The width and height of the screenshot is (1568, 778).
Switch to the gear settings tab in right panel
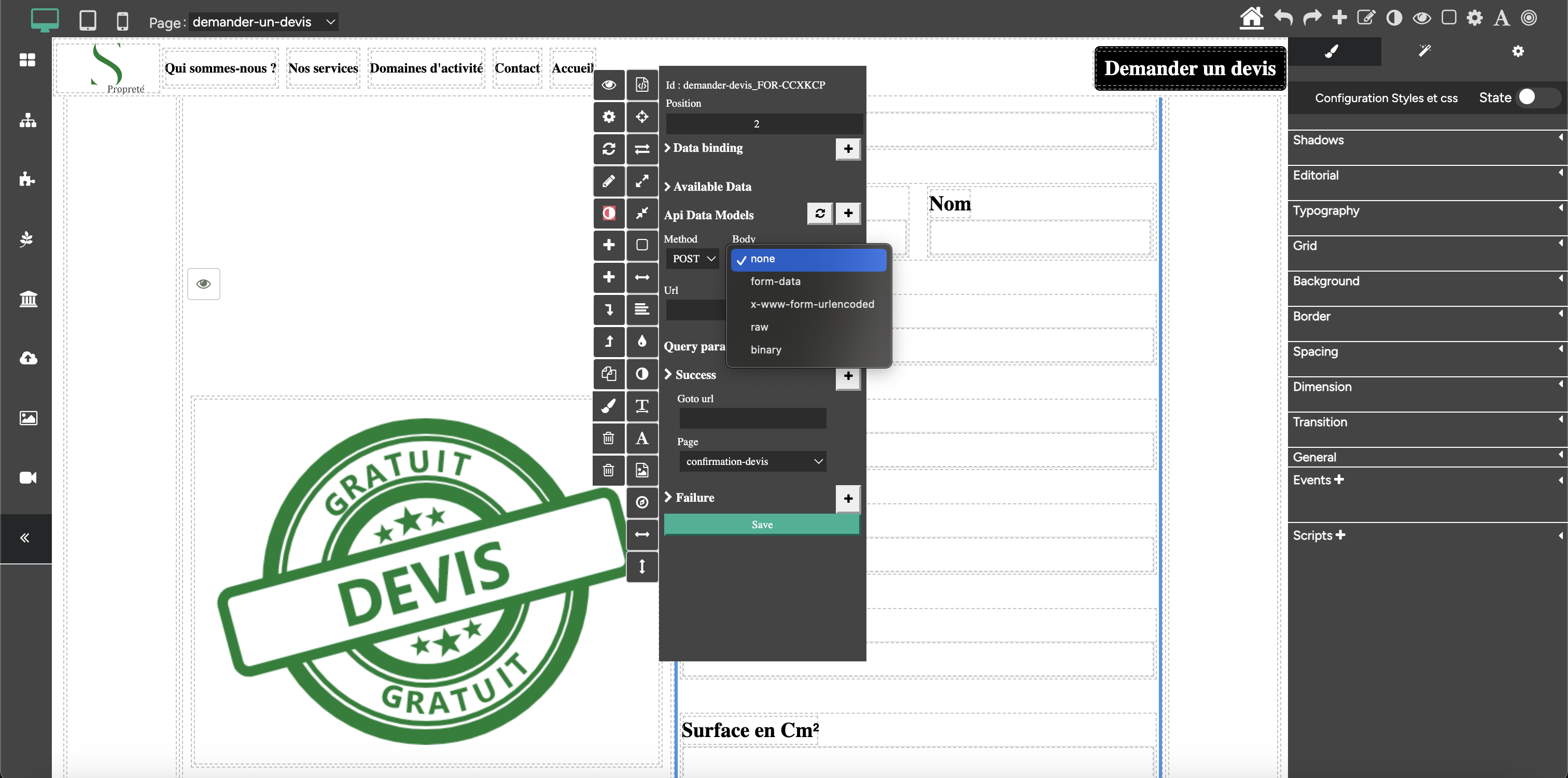point(1518,51)
